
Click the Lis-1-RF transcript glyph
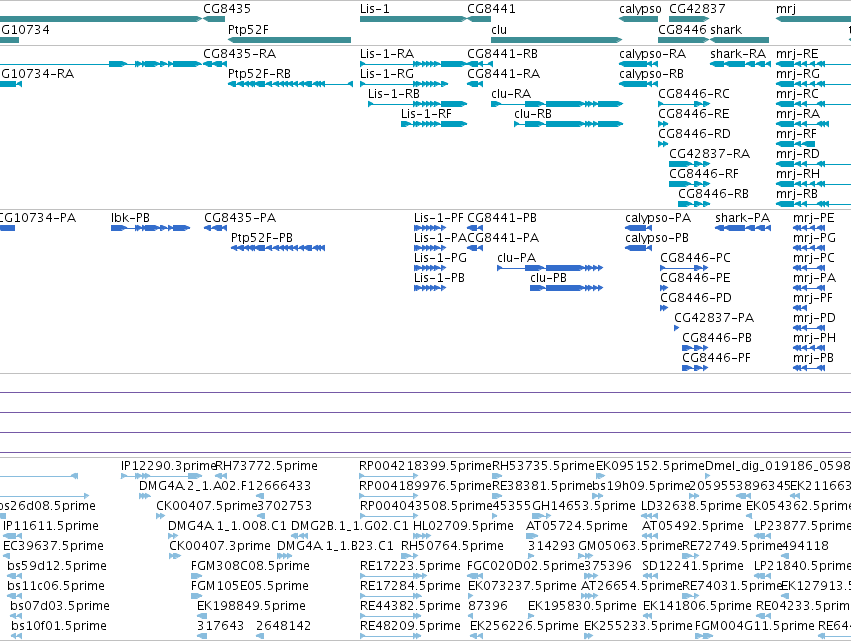click(x=434, y=124)
